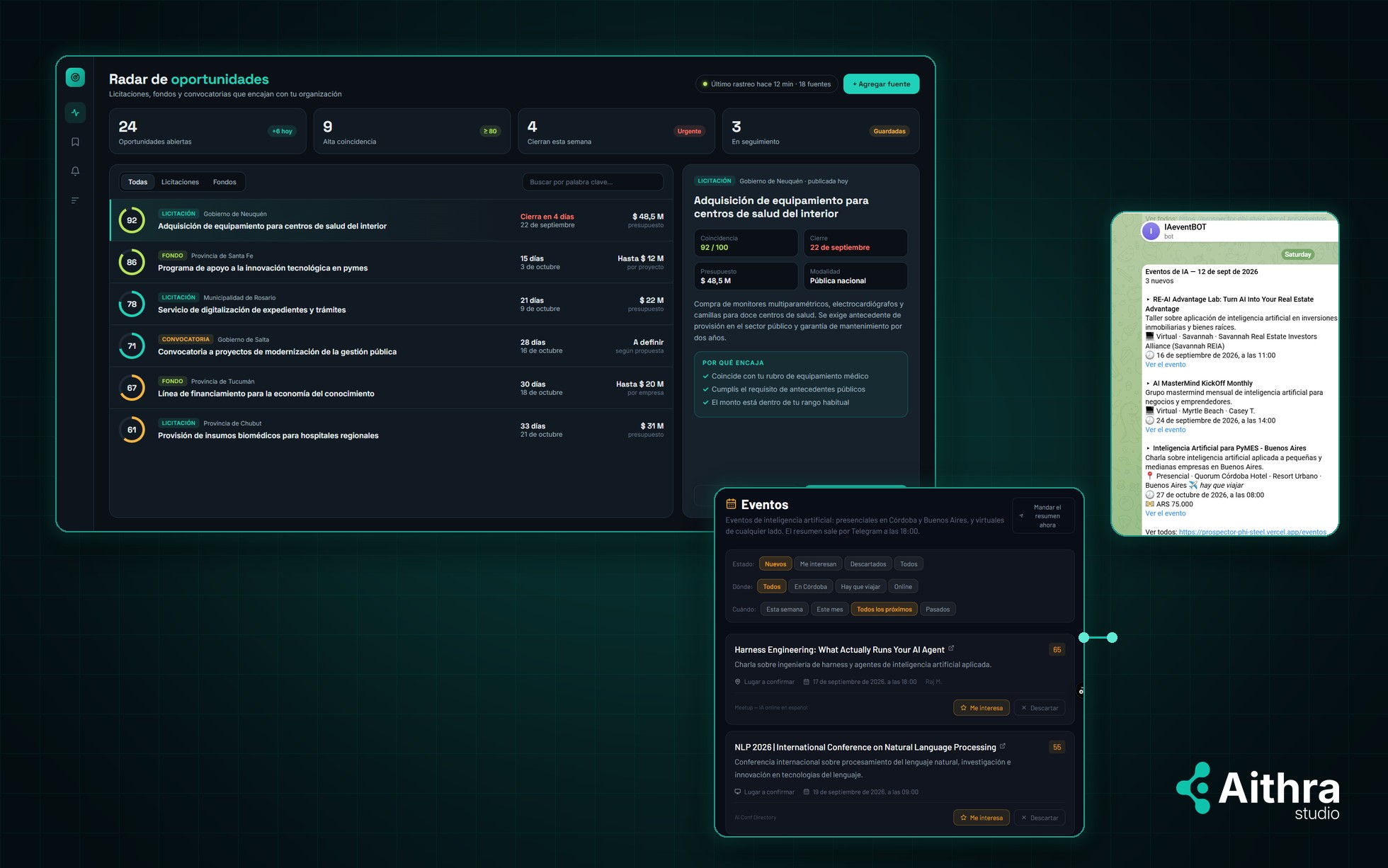Click Me interesa for Harness Engineering event

[x=982, y=707]
